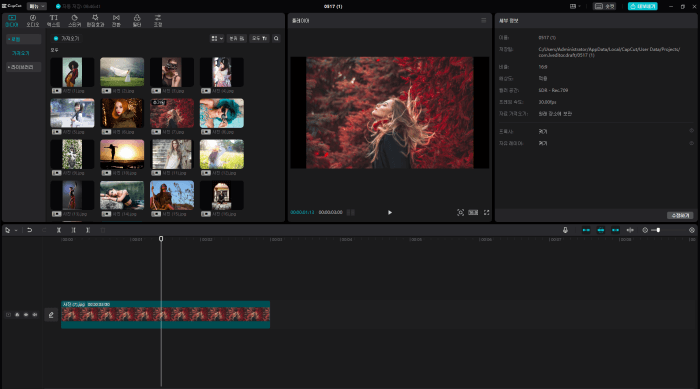Click the zoom-to-fit timeline icon at far right
Screen dimensions: 700x389
pyautogui.click(x=692, y=230)
